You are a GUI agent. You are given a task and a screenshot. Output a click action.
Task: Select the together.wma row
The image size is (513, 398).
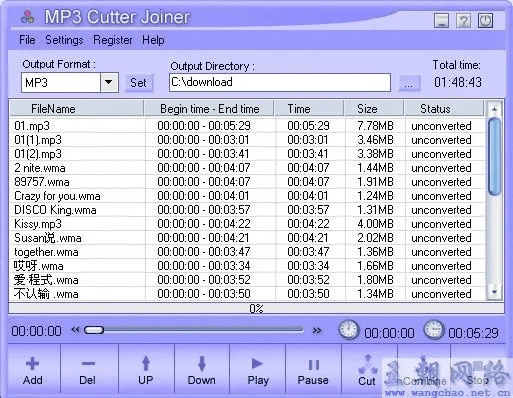[247, 252]
